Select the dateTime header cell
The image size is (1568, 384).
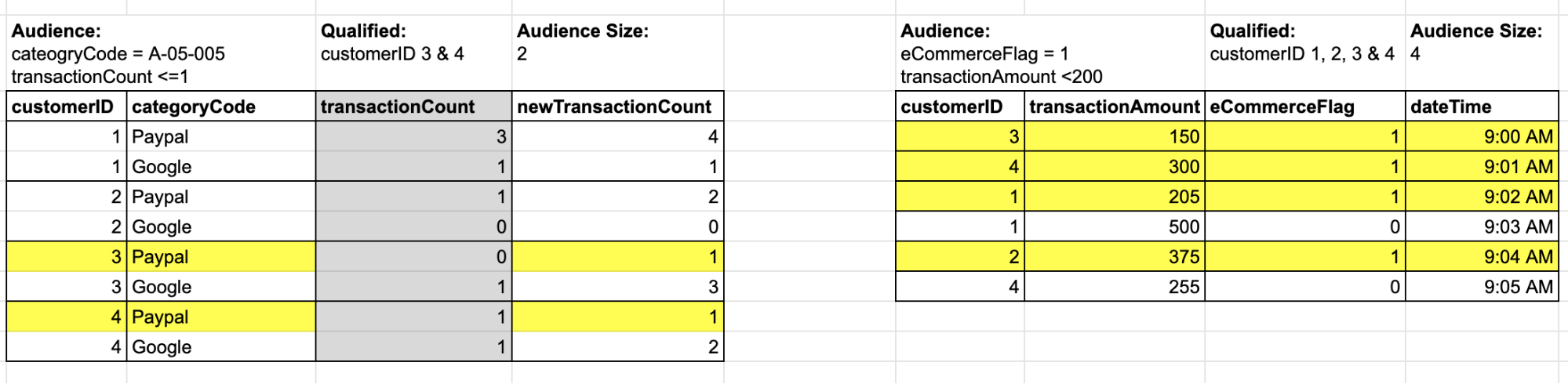click(x=1481, y=107)
